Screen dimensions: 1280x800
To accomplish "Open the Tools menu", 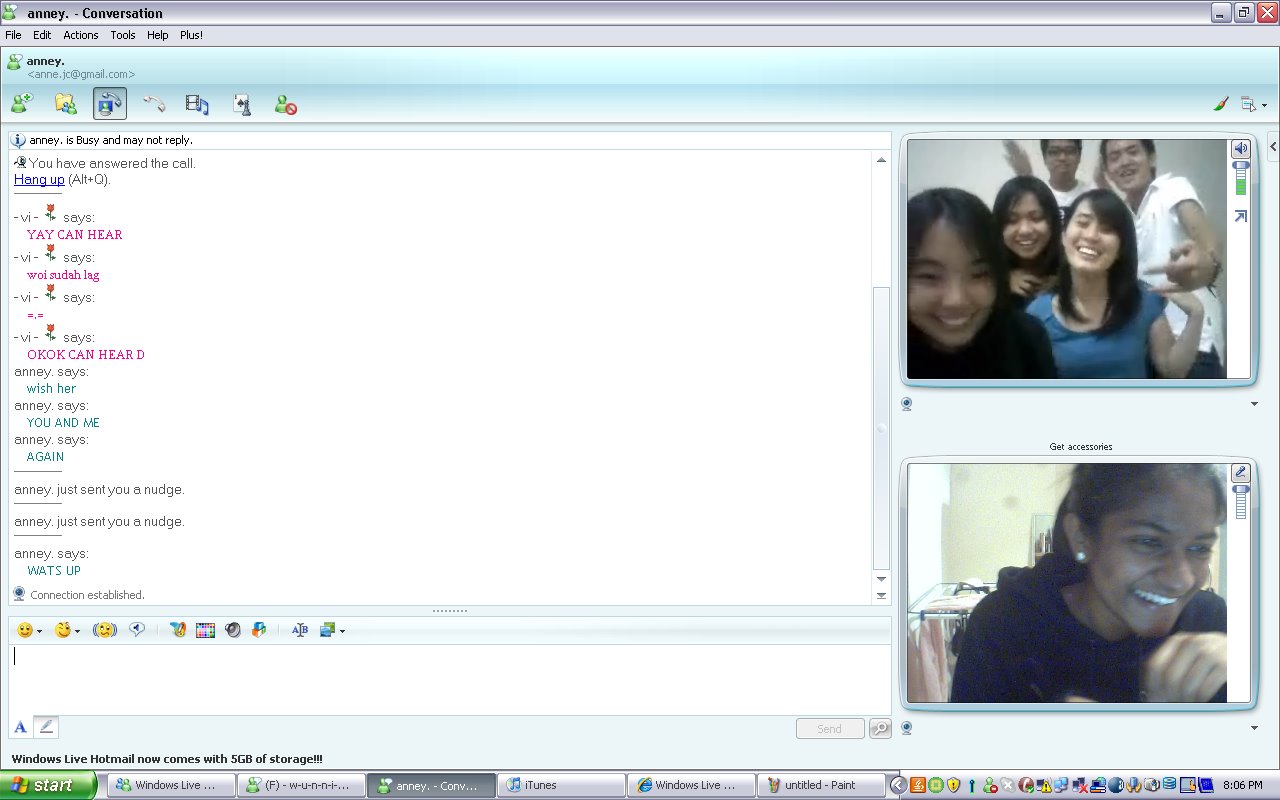I will click(x=123, y=35).
